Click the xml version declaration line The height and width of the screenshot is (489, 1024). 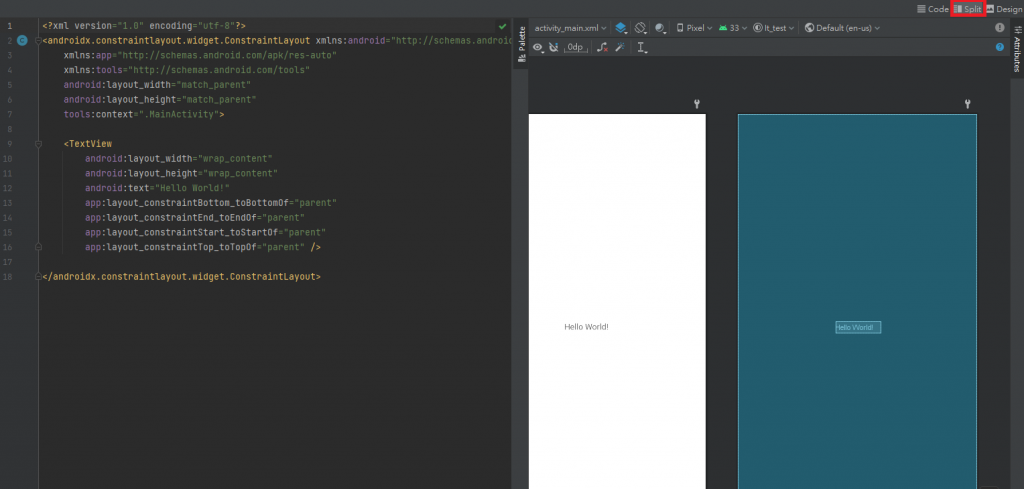144,26
